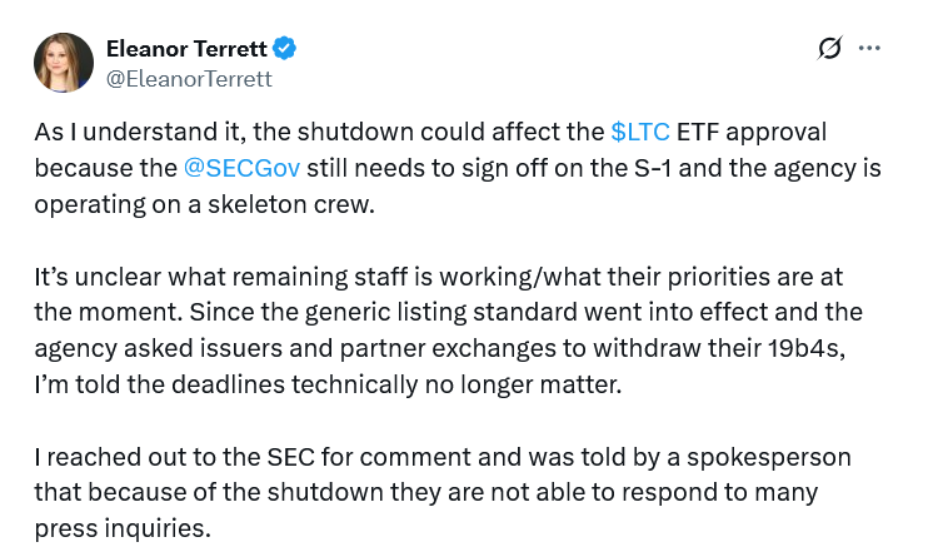Open the three-dot more options menu
The image size is (942, 543).
coord(870,48)
